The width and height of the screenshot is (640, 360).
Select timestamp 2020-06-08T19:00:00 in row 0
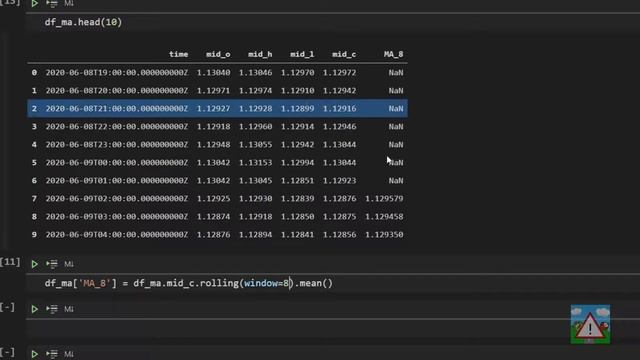(x=117, y=72)
